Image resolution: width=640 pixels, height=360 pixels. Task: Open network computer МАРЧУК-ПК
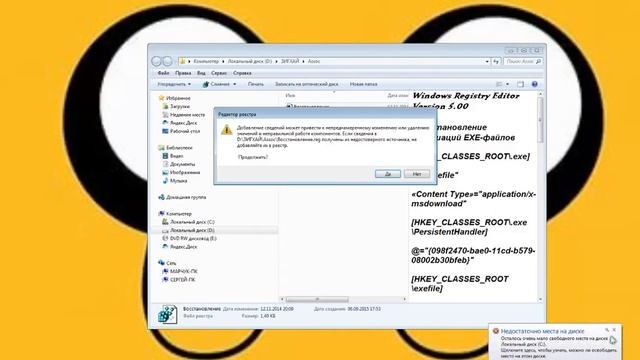pyautogui.click(x=184, y=271)
